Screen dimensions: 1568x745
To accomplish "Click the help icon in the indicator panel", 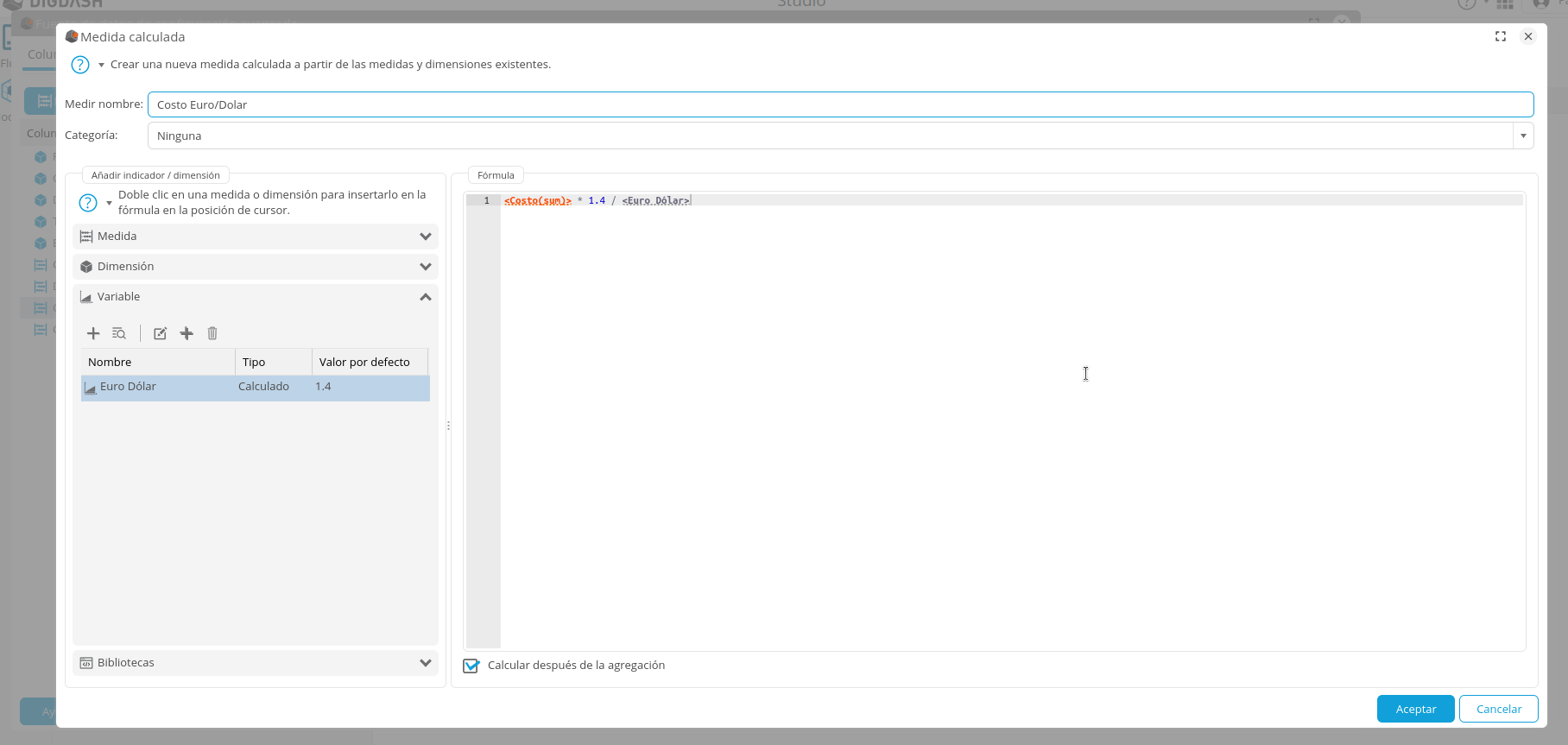I will [x=88, y=203].
